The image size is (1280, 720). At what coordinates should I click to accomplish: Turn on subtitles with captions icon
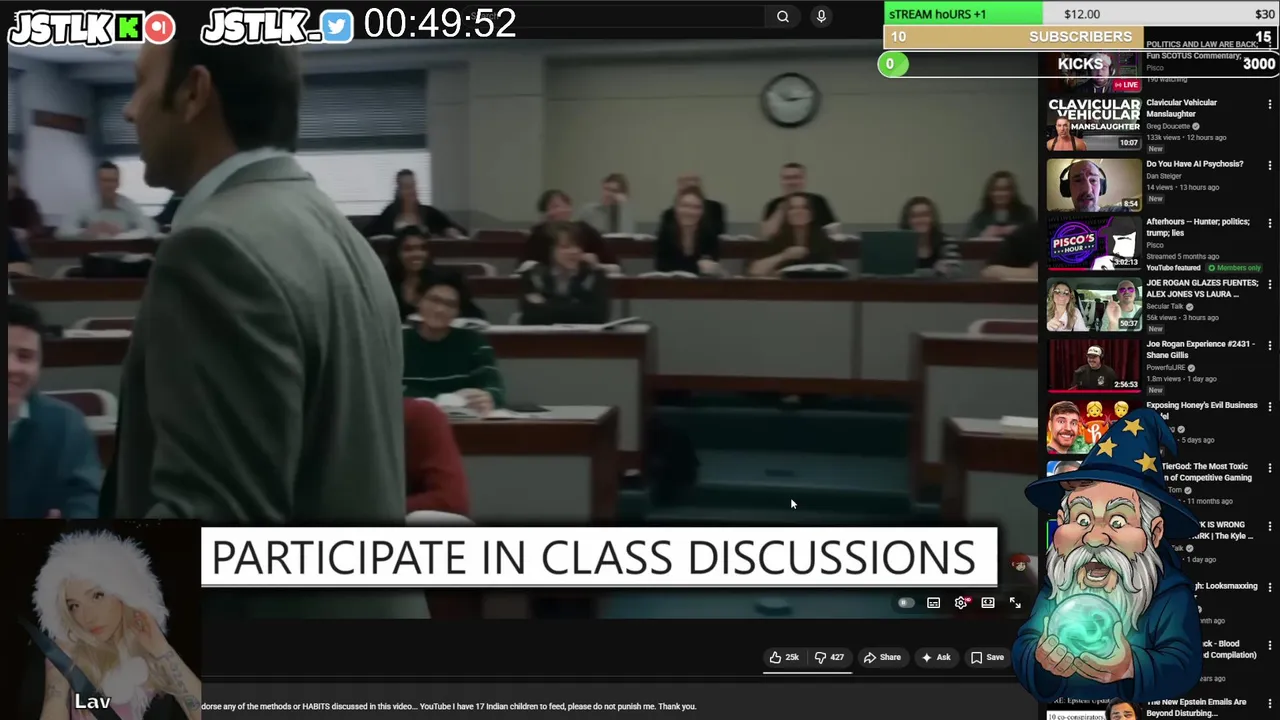pyautogui.click(x=933, y=603)
